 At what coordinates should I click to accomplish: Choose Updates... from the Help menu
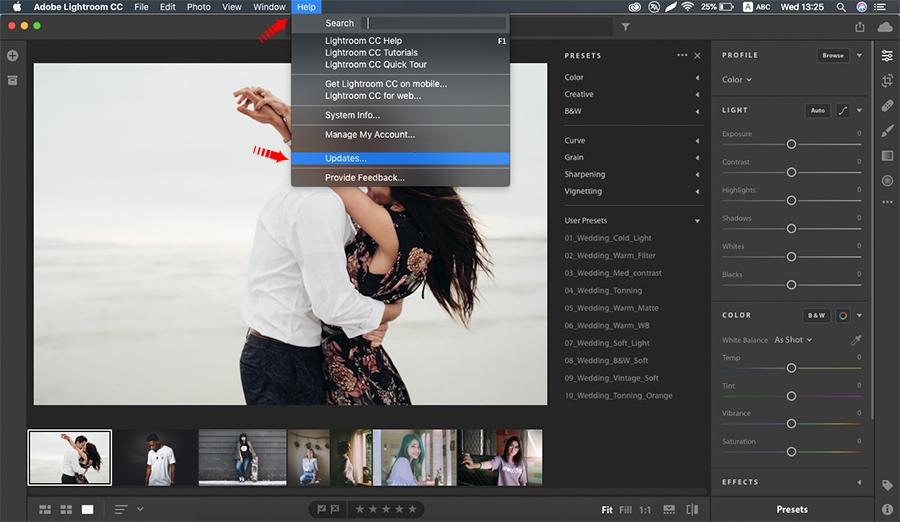346,158
